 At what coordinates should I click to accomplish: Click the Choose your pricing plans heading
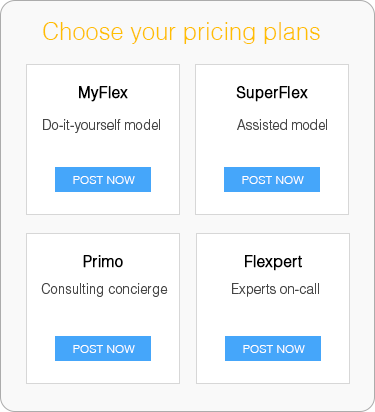pos(181,32)
